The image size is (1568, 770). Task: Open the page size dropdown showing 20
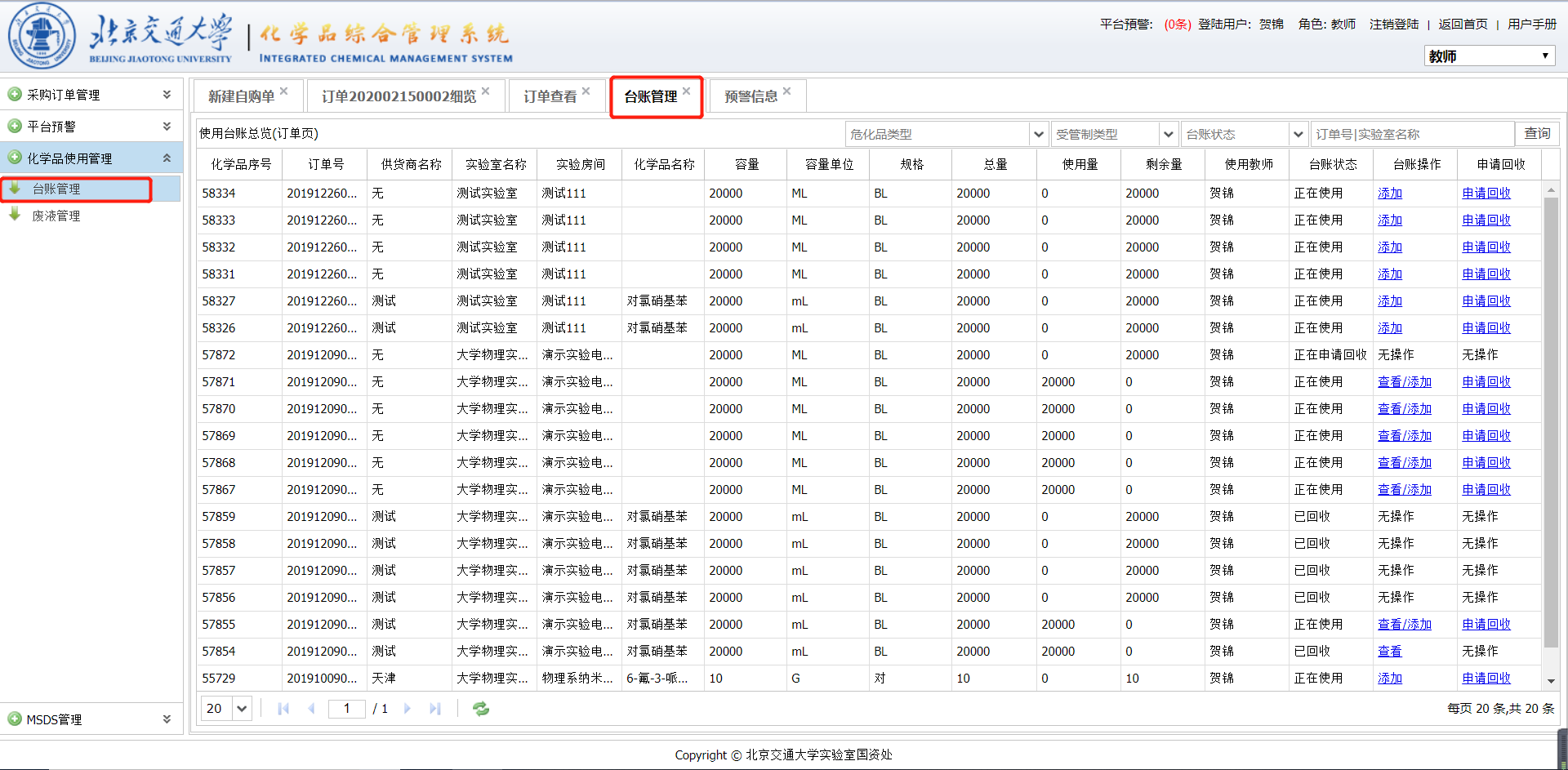point(242,709)
